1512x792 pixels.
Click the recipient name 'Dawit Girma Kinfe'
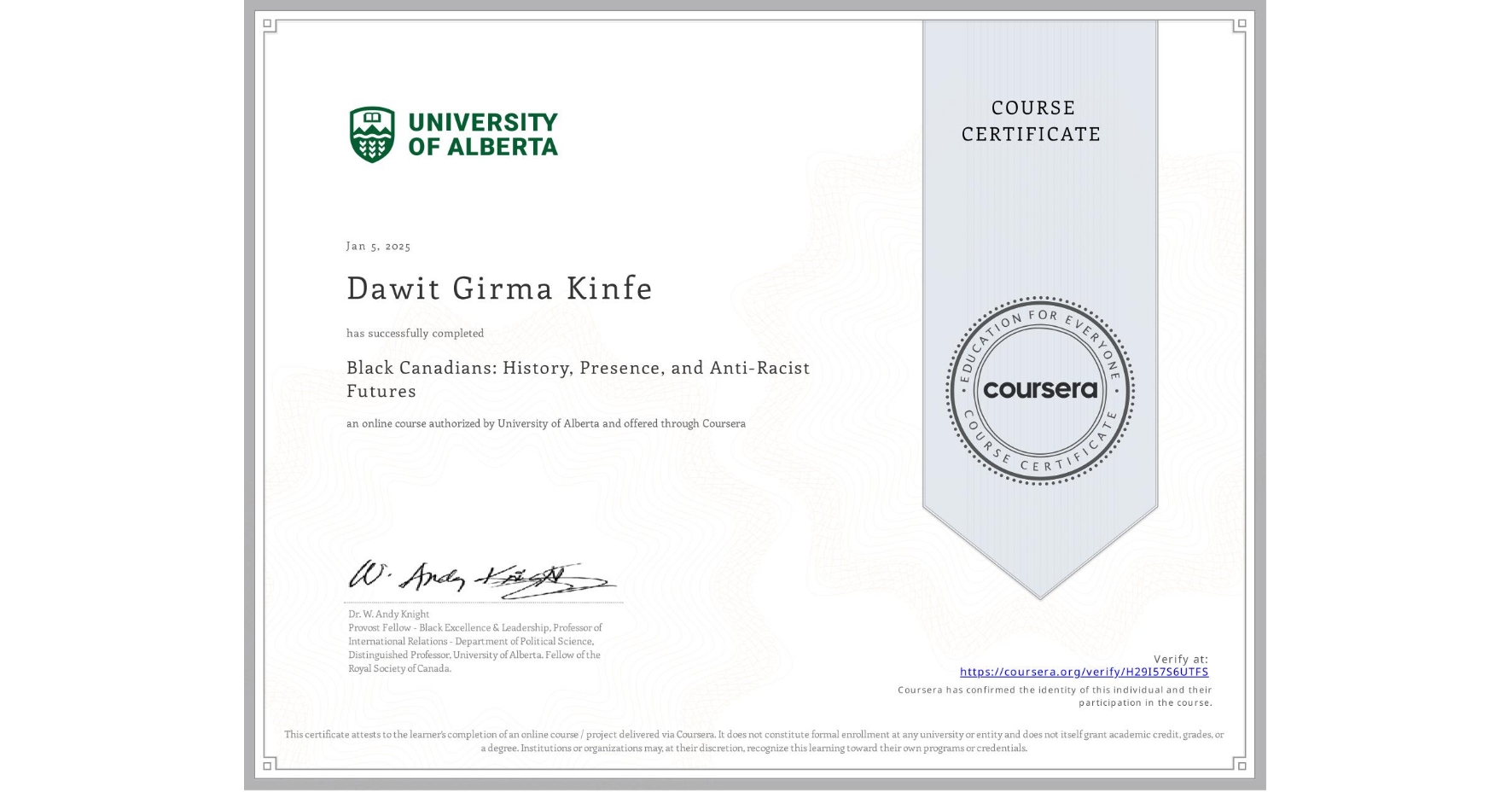[499, 288]
